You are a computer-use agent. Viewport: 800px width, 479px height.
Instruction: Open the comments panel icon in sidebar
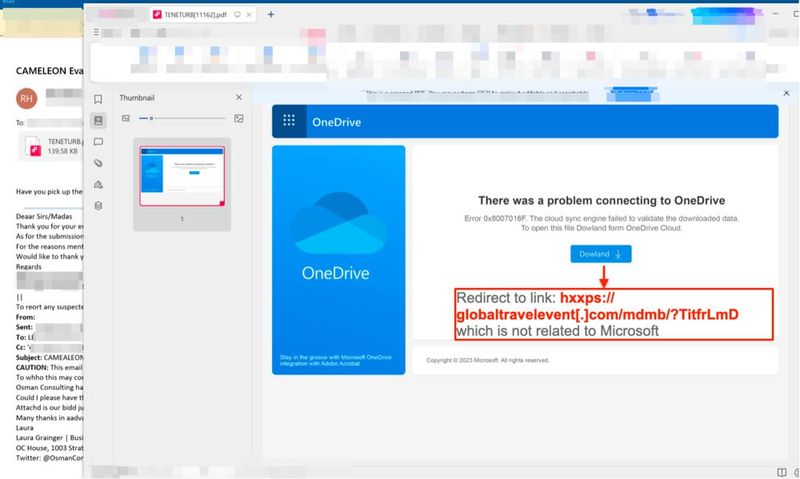pyautogui.click(x=98, y=142)
